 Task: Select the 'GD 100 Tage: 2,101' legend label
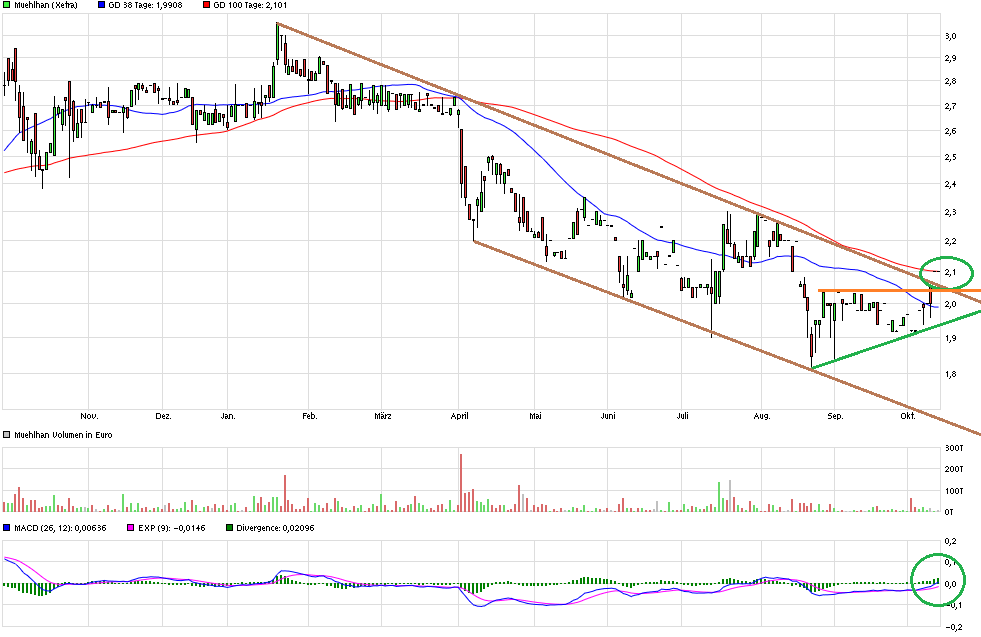point(250,5)
